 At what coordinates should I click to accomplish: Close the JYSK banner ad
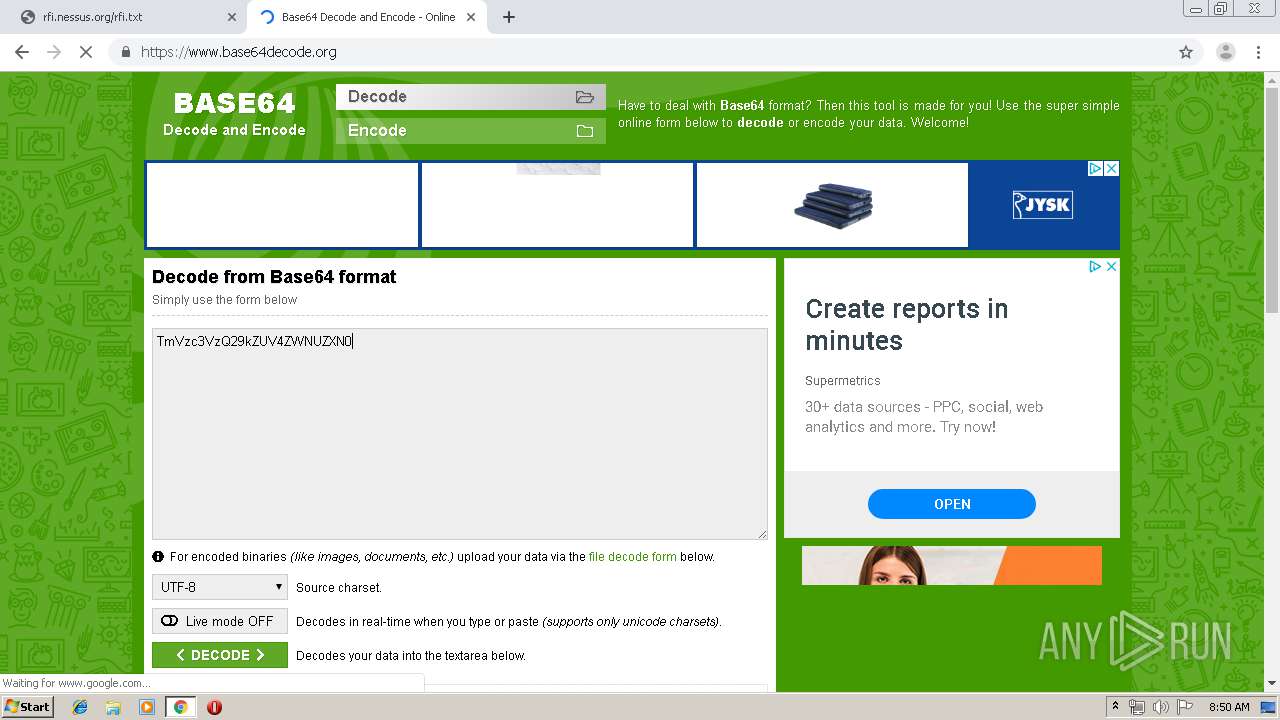[x=1111, y=169]
